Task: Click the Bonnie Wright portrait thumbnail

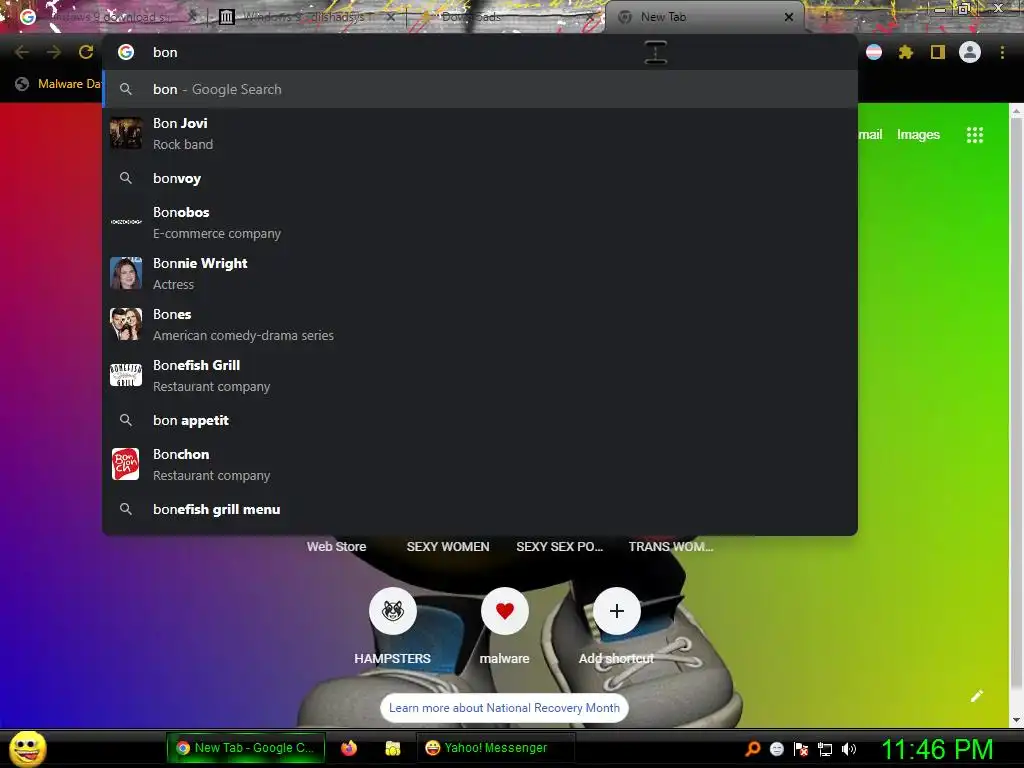Action: pyautogui.click(x=126, y=273)
